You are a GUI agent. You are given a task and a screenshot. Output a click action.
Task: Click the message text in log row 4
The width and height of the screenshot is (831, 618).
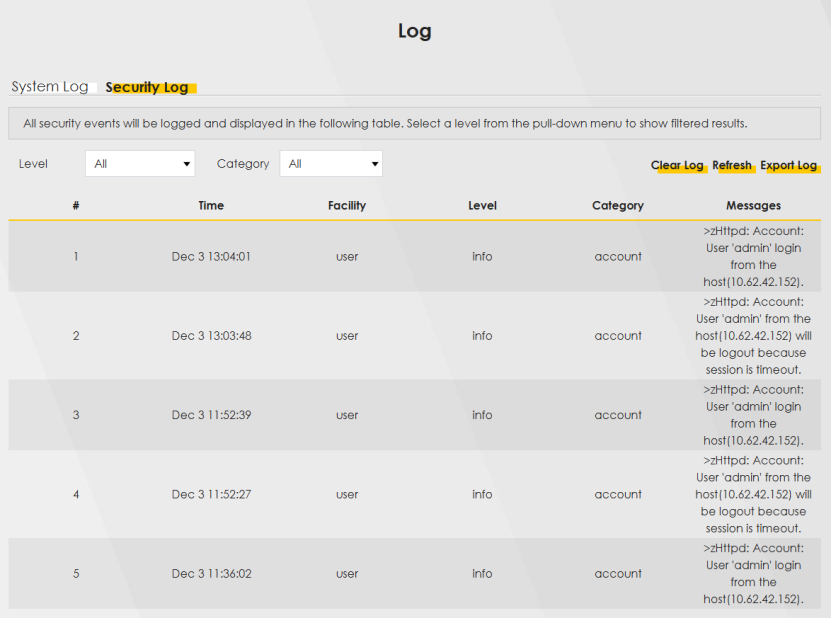pos(753,494)
